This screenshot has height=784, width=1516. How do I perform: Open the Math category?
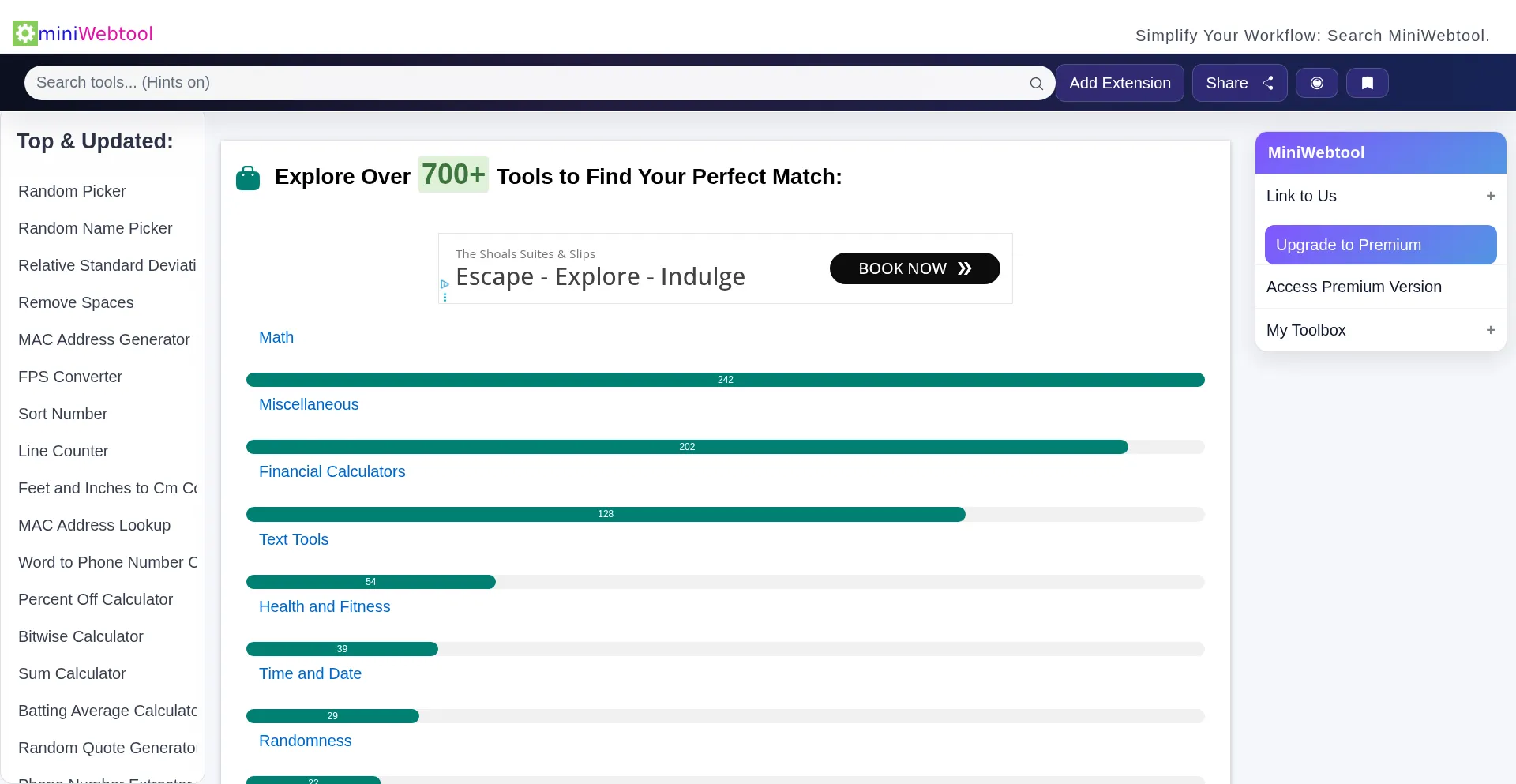click(276, 337)
